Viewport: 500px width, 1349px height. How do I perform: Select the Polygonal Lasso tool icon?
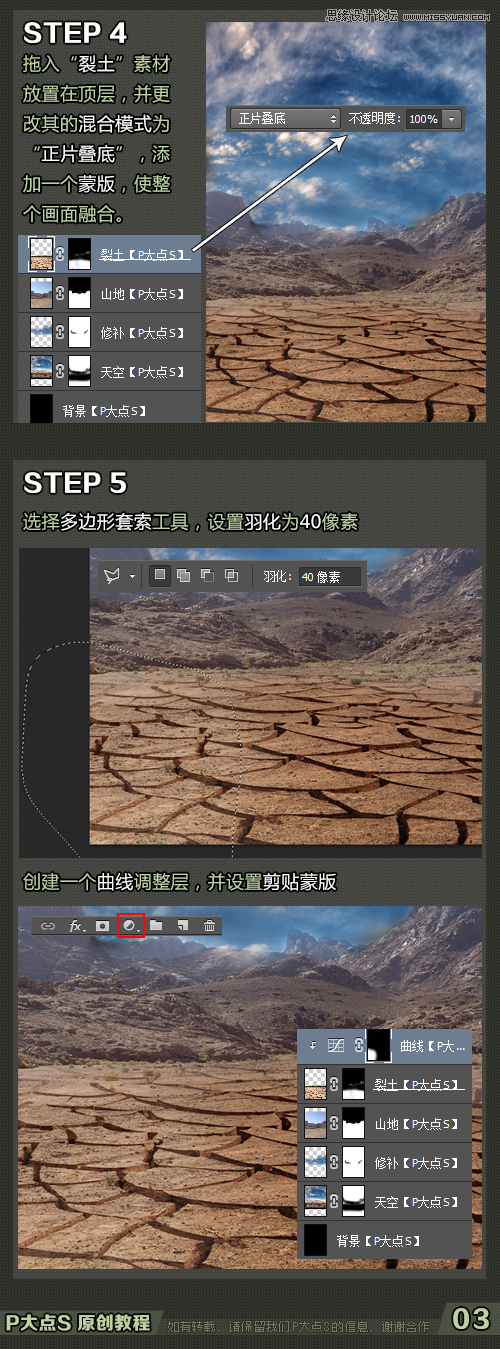114,575
